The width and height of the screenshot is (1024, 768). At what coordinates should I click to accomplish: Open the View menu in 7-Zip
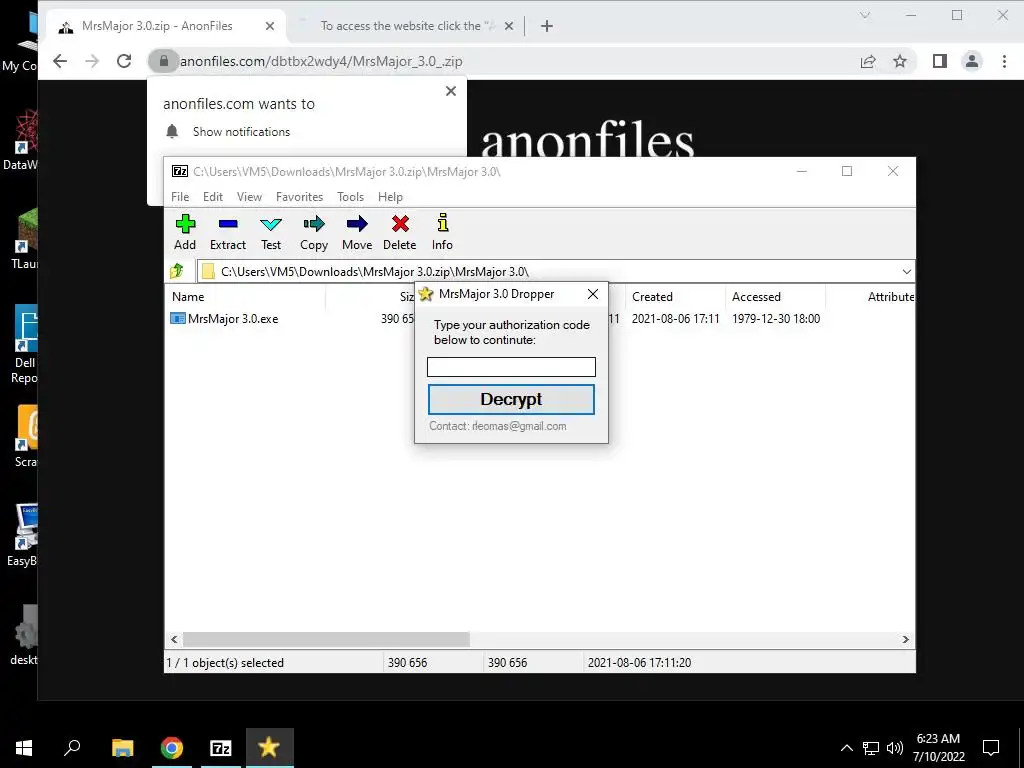[249, 197]
